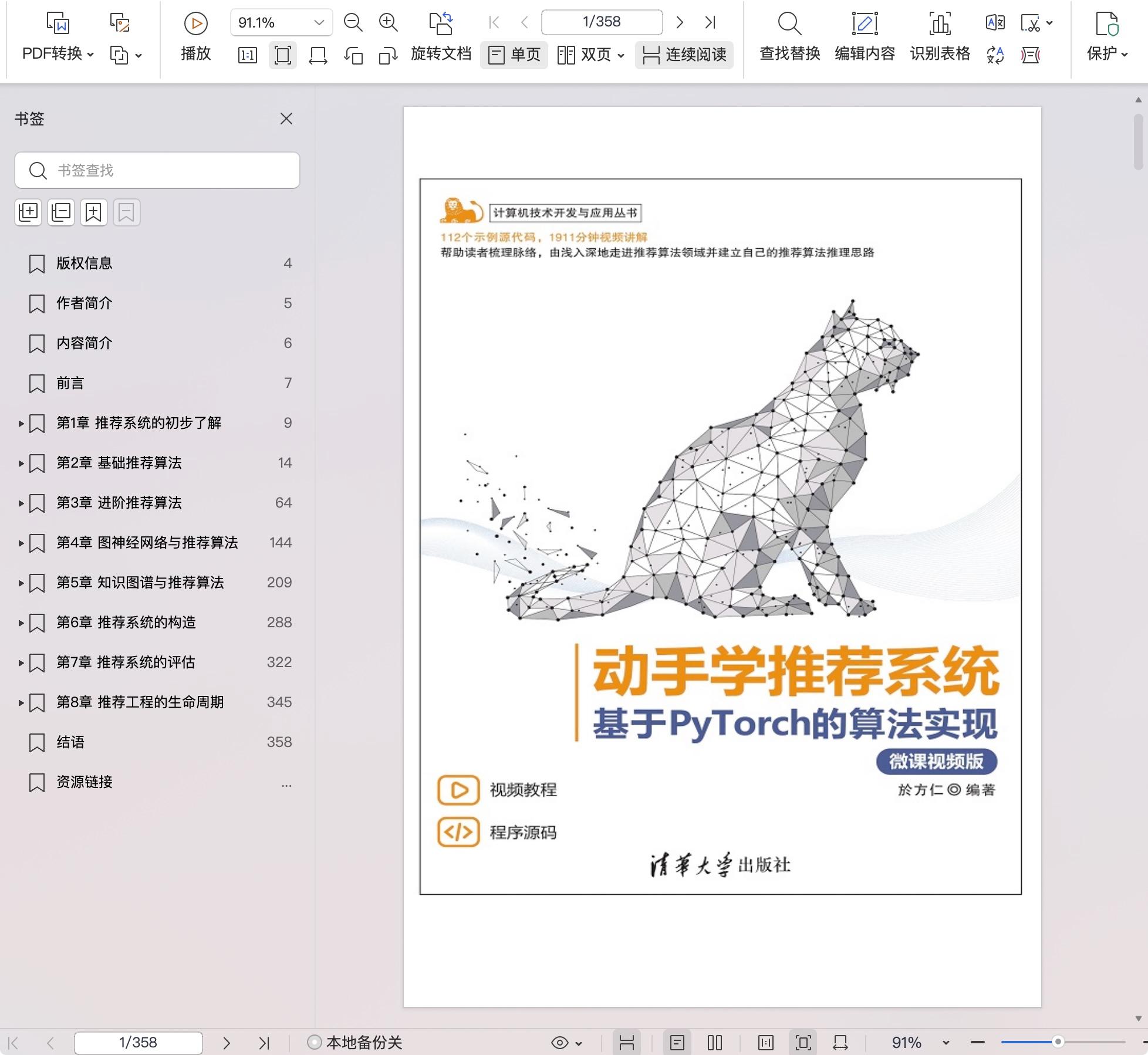
Task: Click the image conversion icon in the toolbar
Action: click(120, 23)
